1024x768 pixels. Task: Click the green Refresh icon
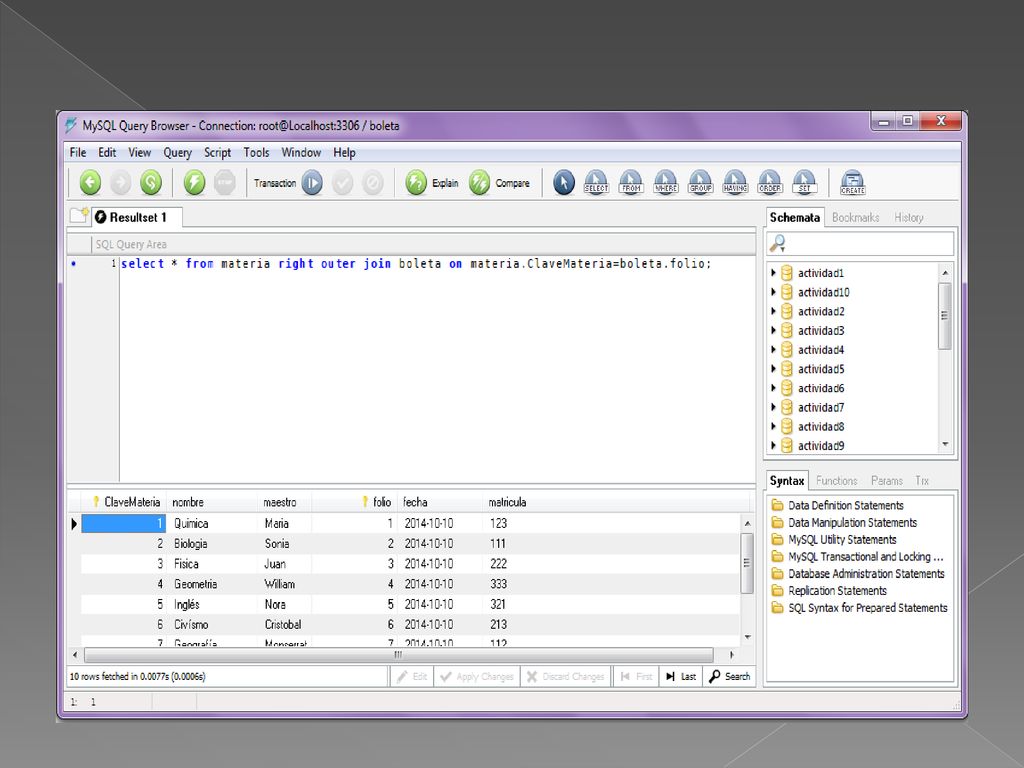[151, 183]
